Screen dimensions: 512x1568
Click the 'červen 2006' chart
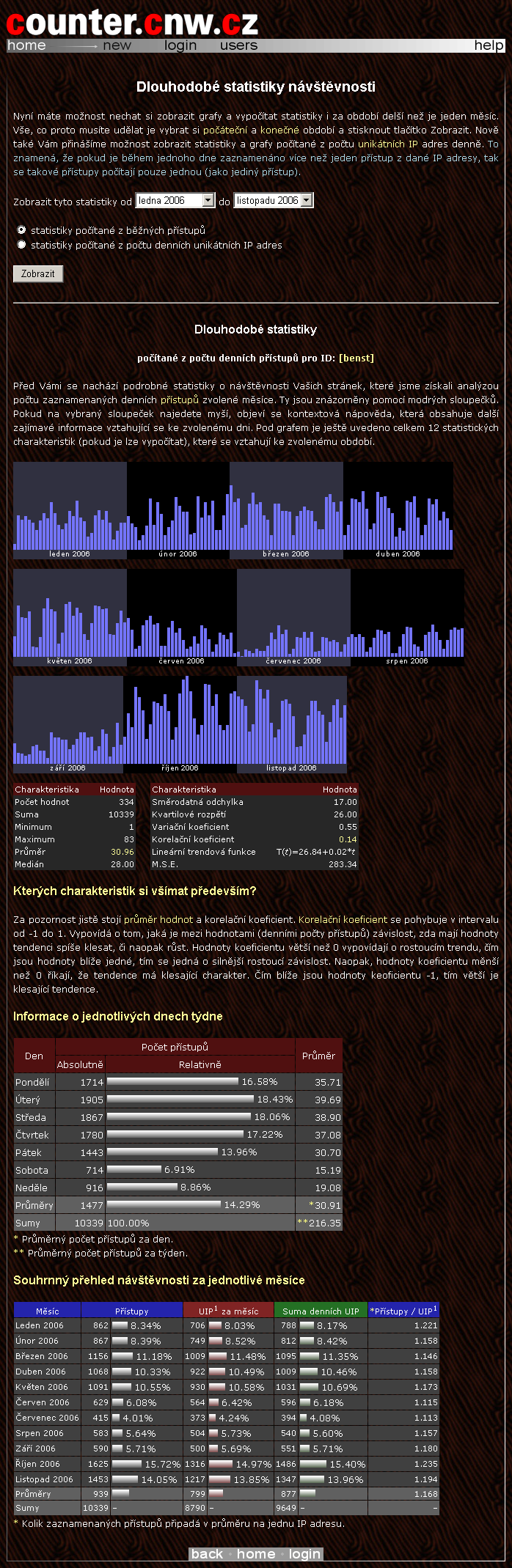click(x=182, y=617)
